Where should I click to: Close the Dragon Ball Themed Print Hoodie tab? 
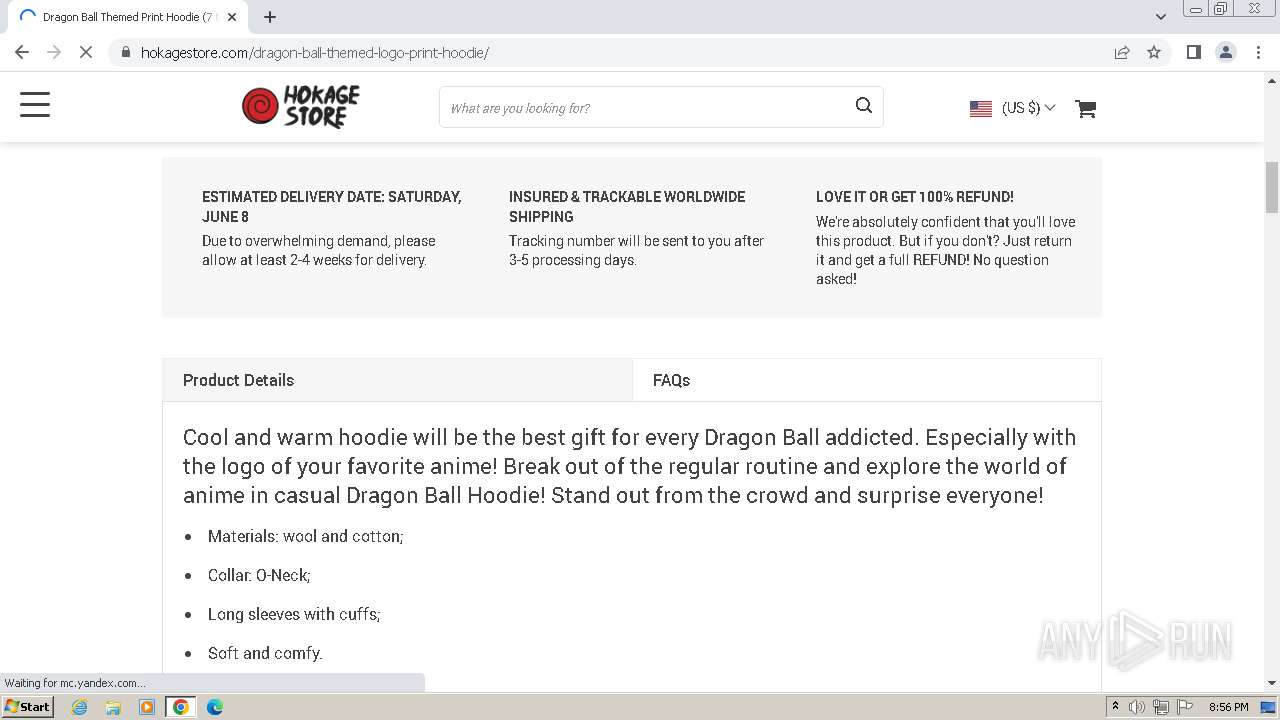(x=232, y=17)
